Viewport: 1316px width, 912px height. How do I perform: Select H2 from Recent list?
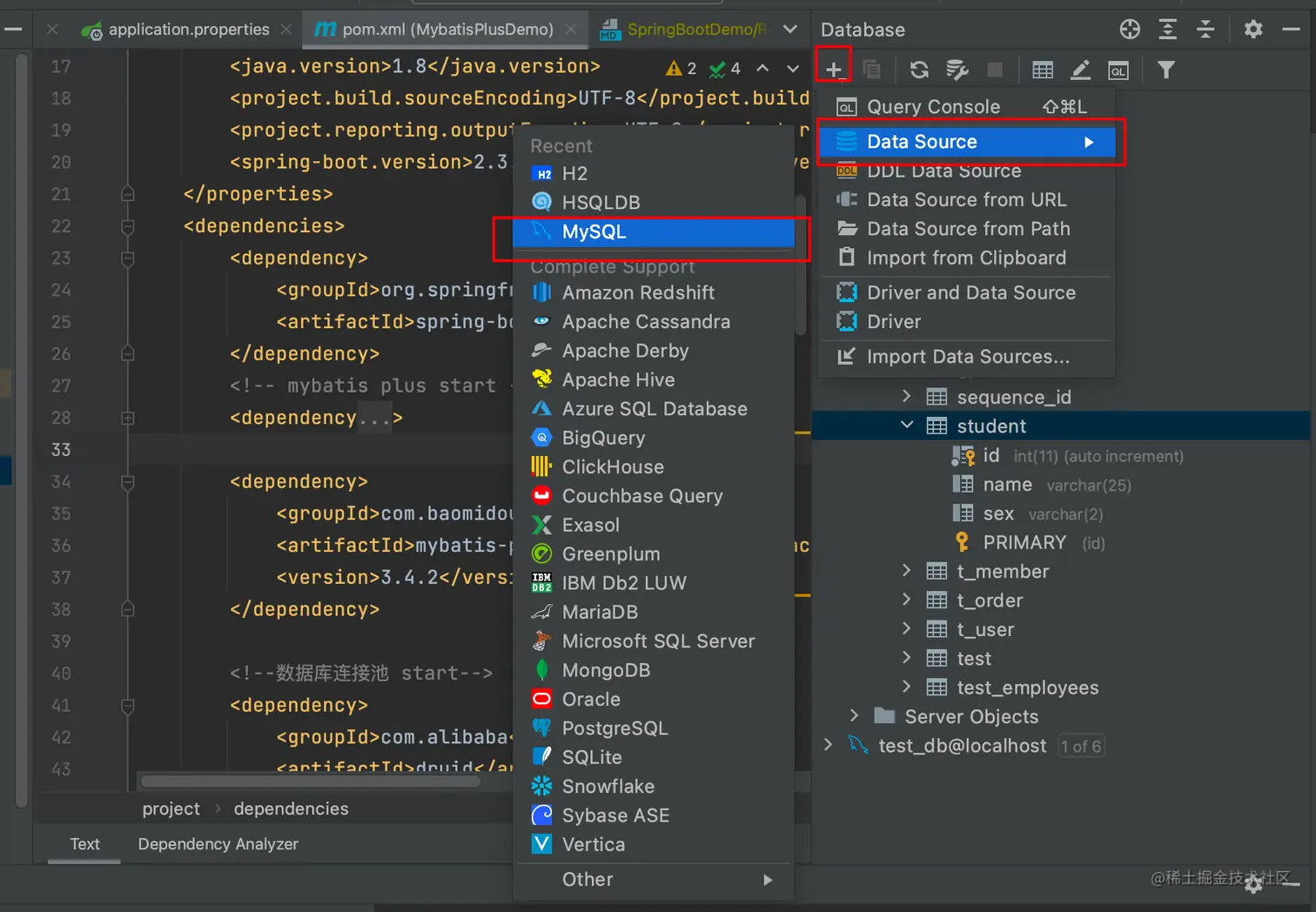point(654,173)
